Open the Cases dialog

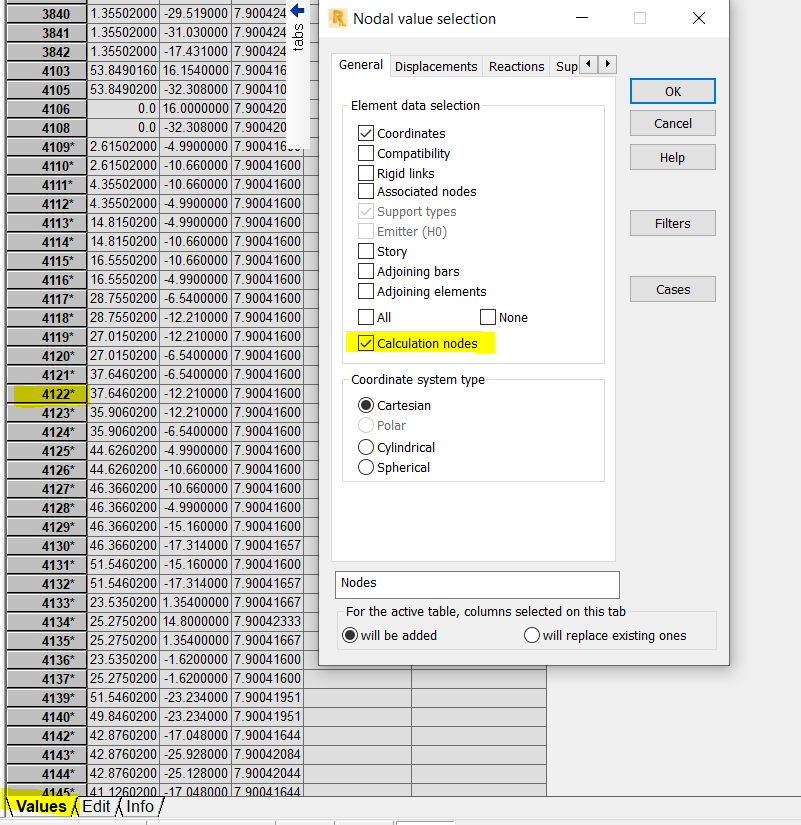coord(671,288)
